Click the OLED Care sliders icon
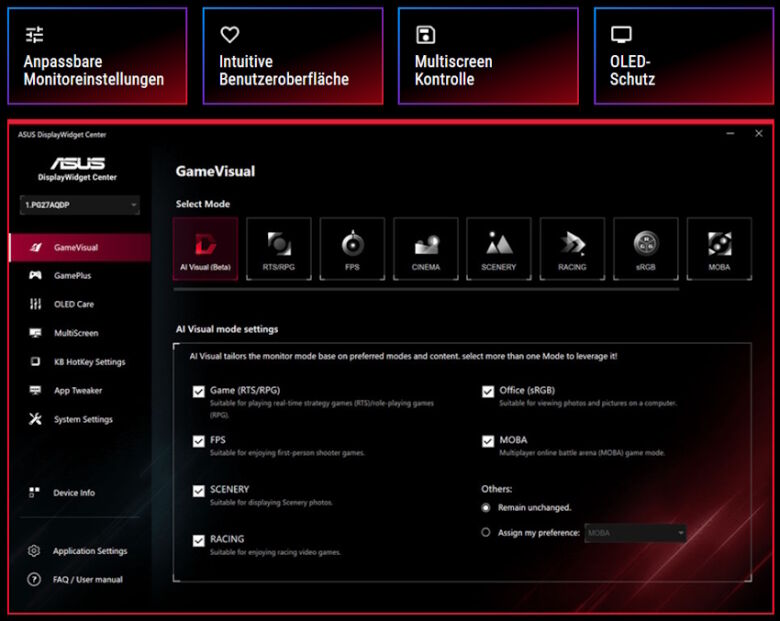The width and height of the screenshot is (780, 621). click(35, 304)
